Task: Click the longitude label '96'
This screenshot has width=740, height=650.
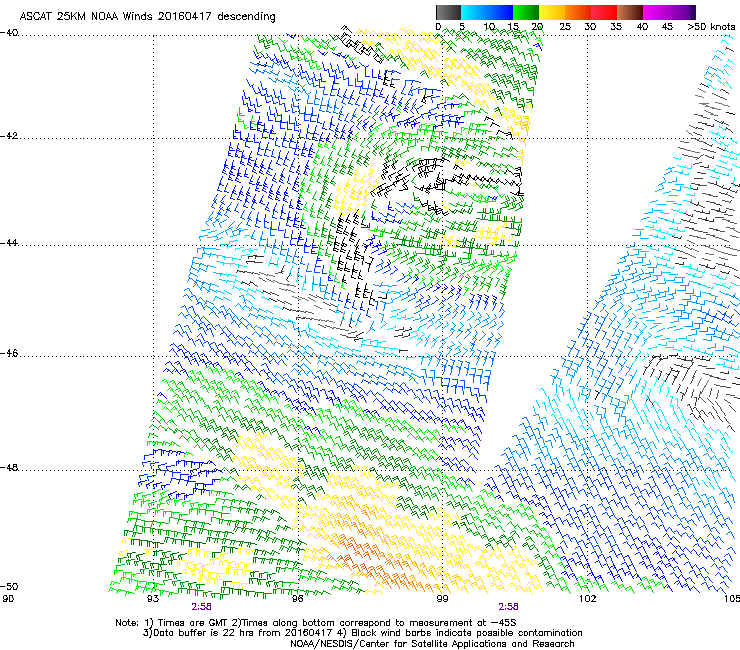Action: coord(298,599)
